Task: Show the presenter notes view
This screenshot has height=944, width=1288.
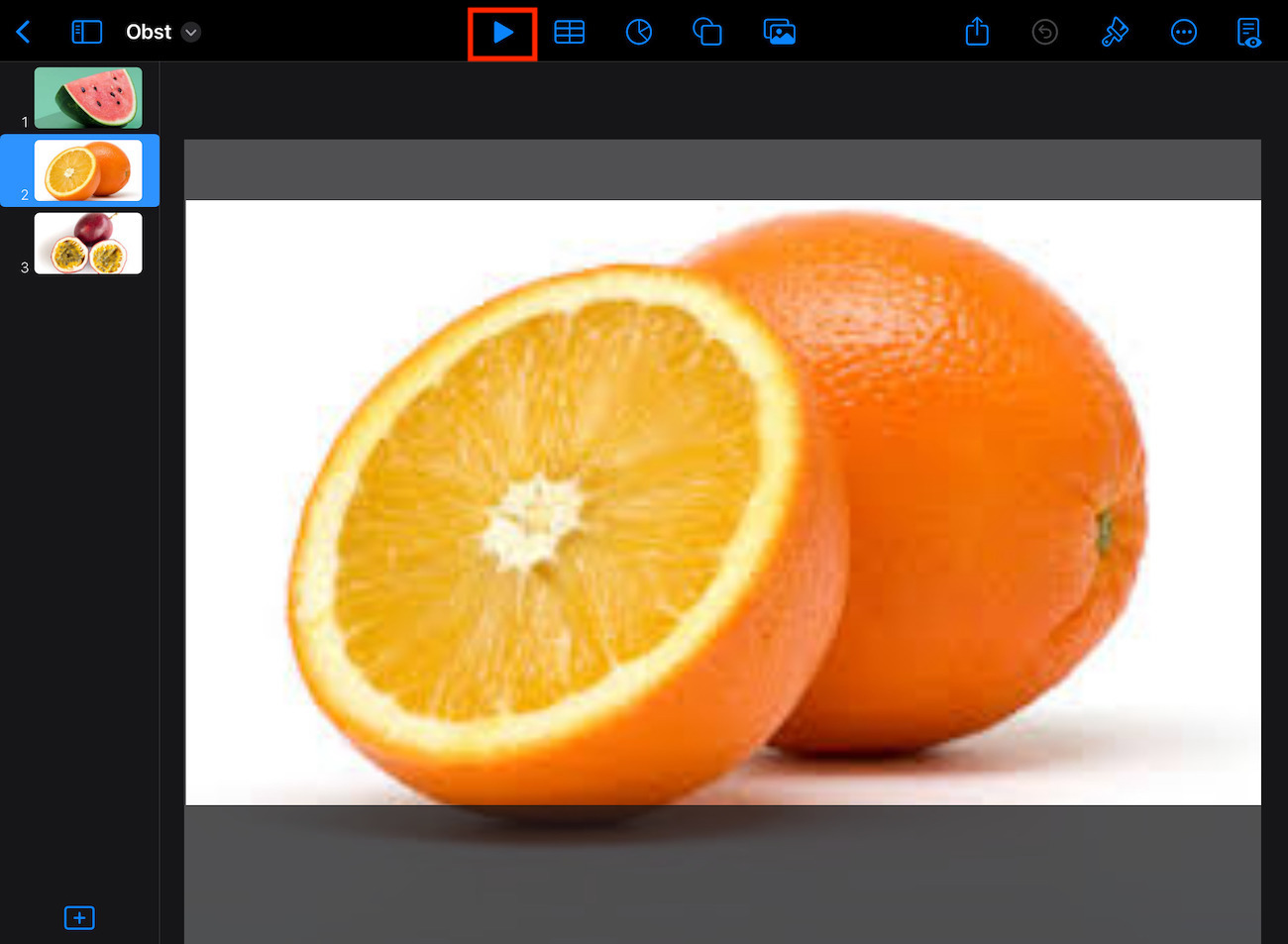Action: 1248,32
